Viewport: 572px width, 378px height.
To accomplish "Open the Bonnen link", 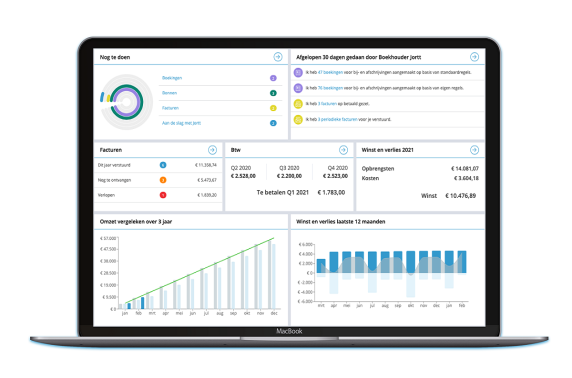I will coord(169,93).
